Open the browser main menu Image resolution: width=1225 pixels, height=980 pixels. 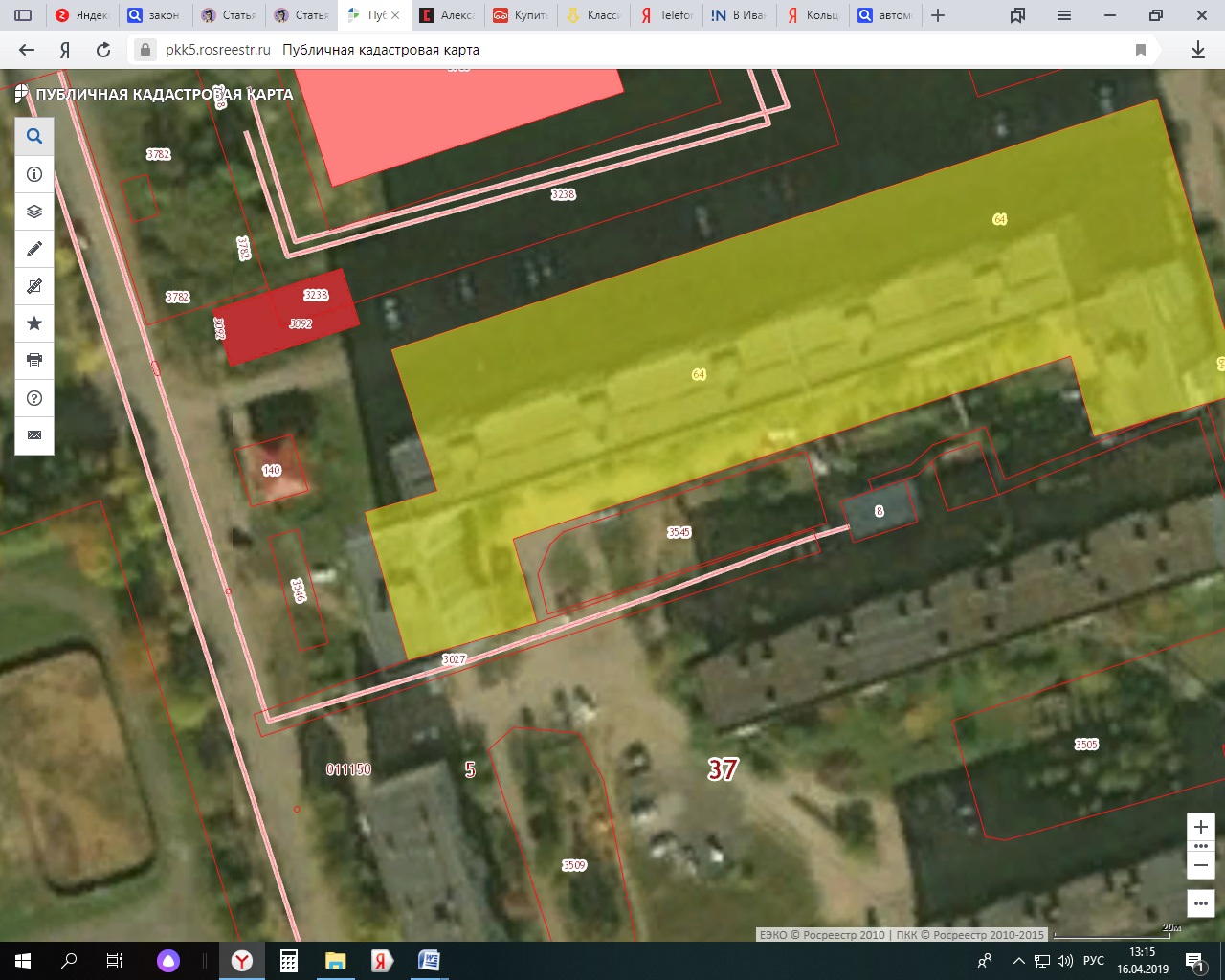click(1064, 15)
